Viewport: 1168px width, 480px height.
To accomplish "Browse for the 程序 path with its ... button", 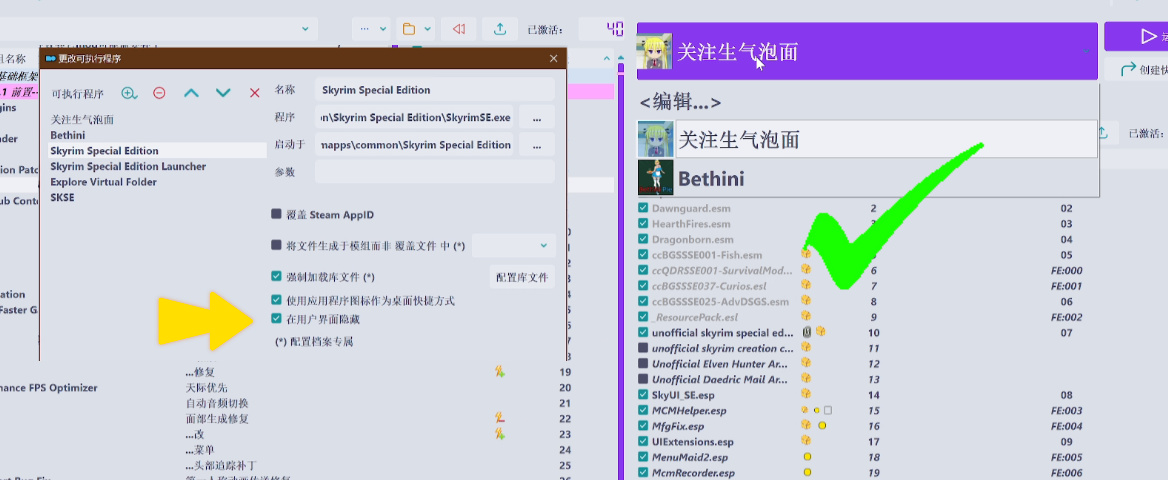I will pos(537,118).
